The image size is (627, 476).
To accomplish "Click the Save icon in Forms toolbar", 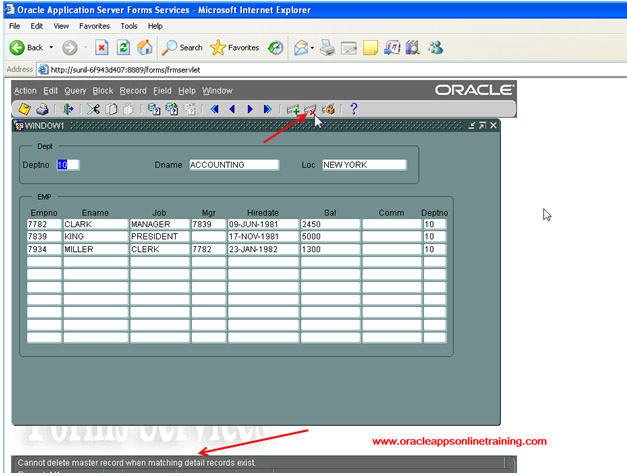I will click(x=25, y=109).
